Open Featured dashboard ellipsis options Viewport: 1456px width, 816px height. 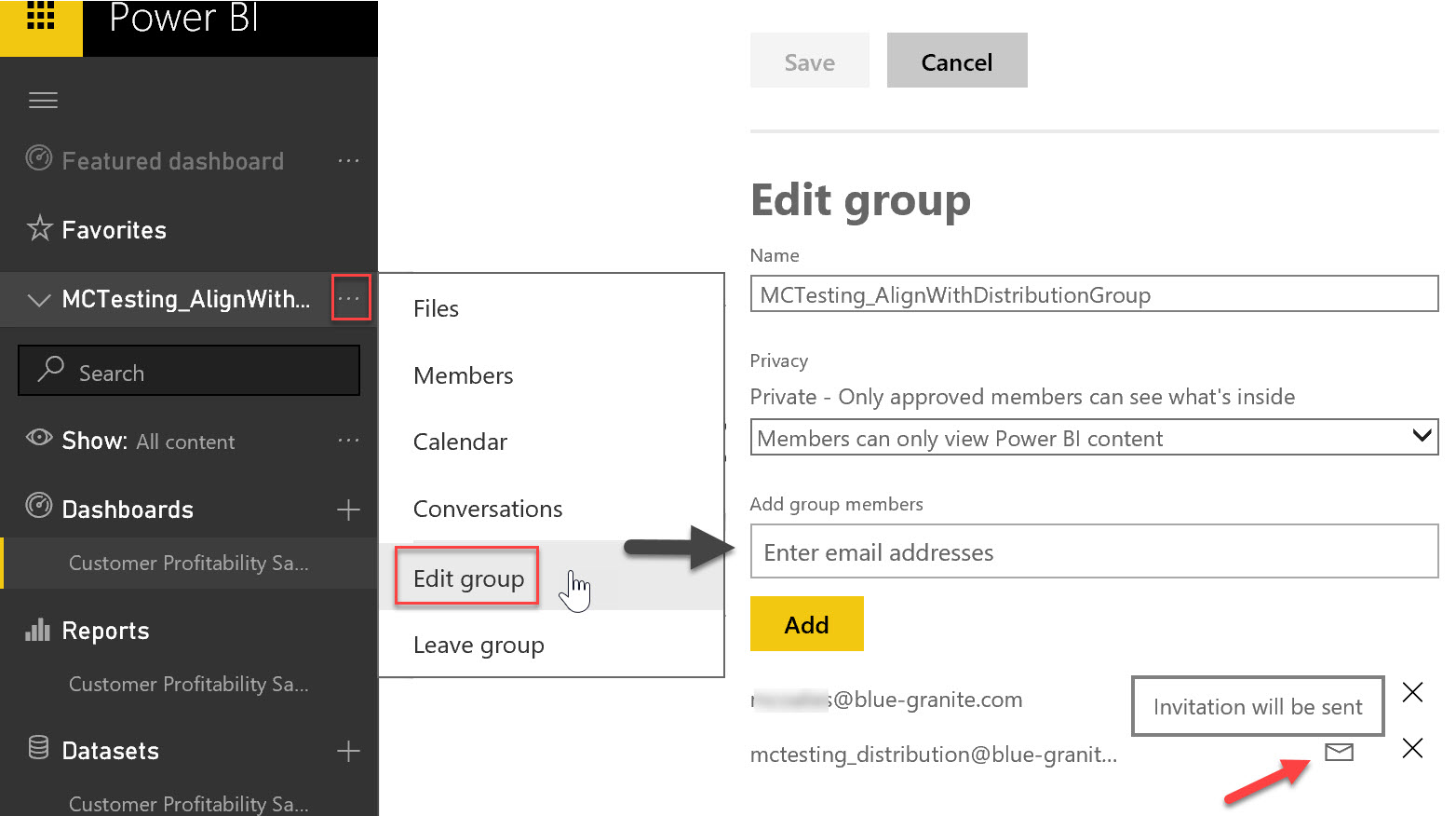(348, 161)
